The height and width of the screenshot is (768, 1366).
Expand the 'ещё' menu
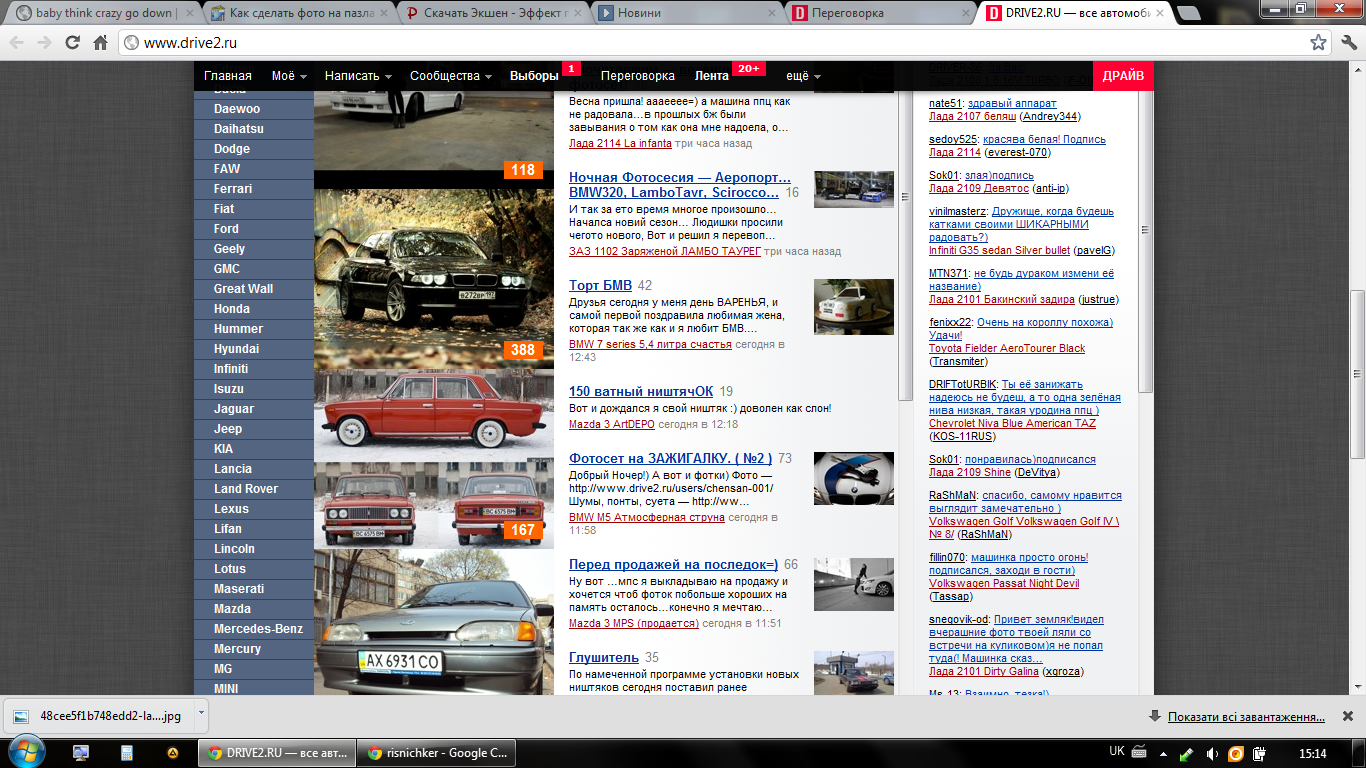(803, 76)
